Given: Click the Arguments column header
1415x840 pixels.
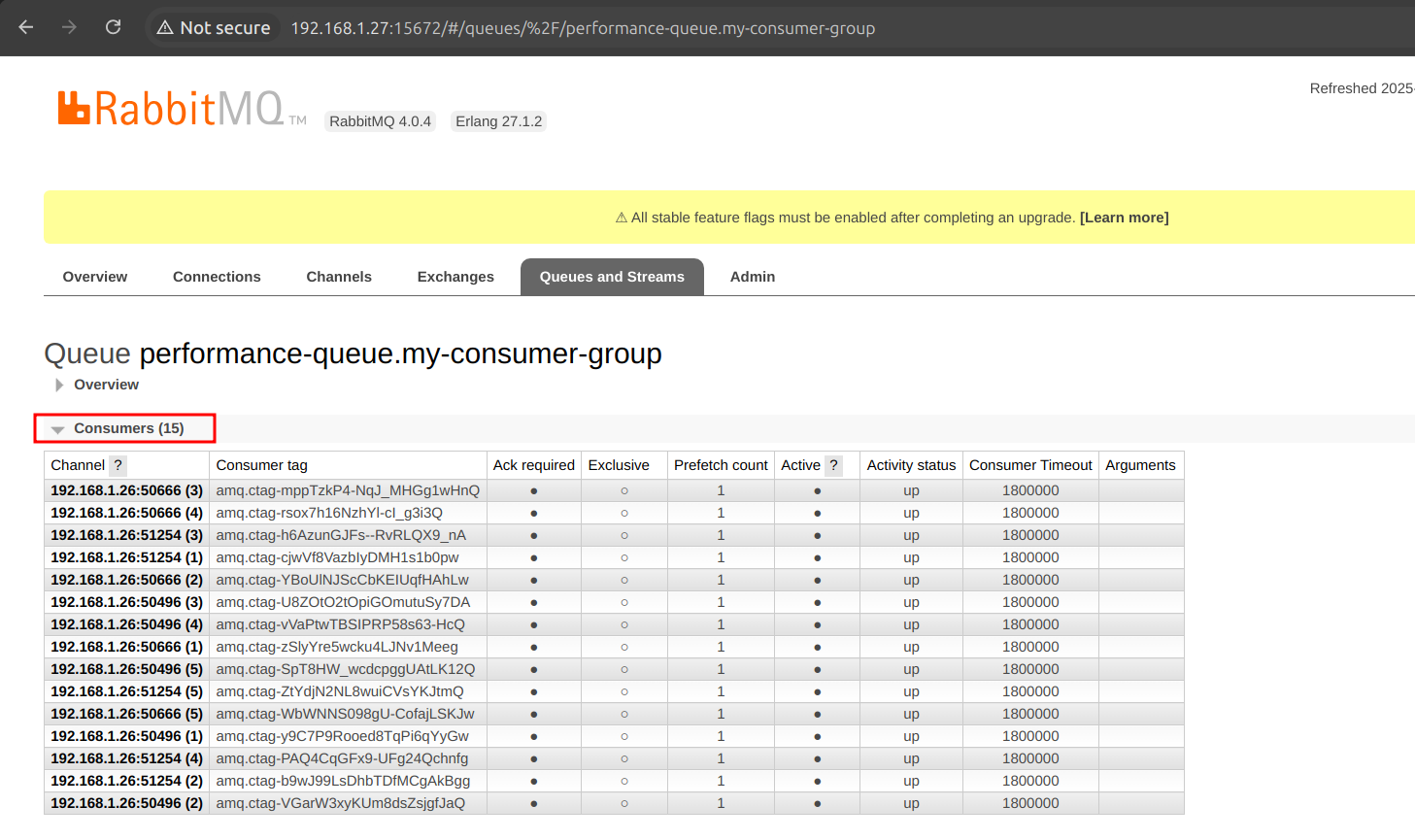Looking at the screenshot, I should [x=1140, y=465].
